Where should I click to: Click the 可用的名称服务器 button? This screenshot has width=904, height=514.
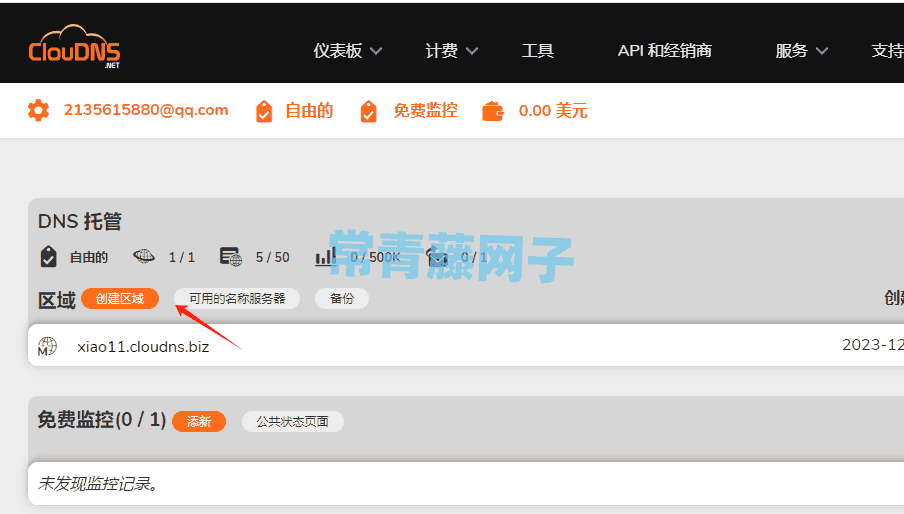click(x=237, y=298)
